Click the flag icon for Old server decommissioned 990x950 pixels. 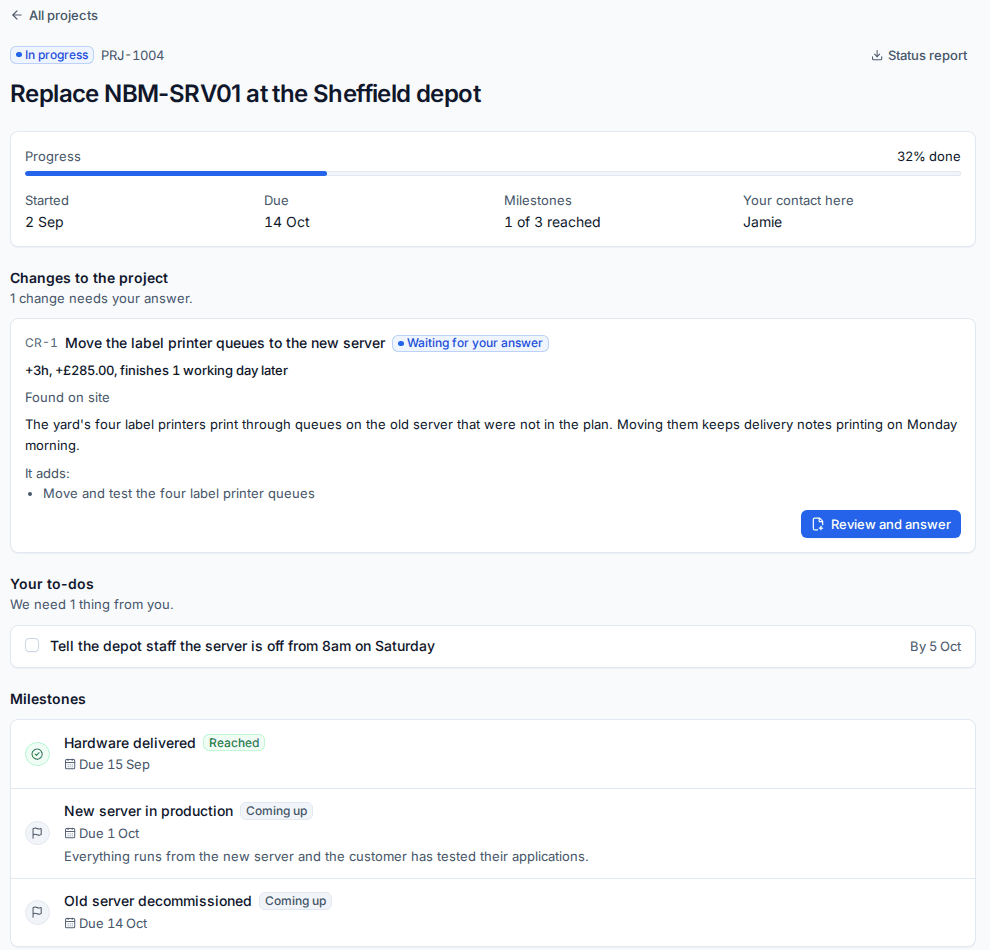pyautogui.click(x=37, y=912)
